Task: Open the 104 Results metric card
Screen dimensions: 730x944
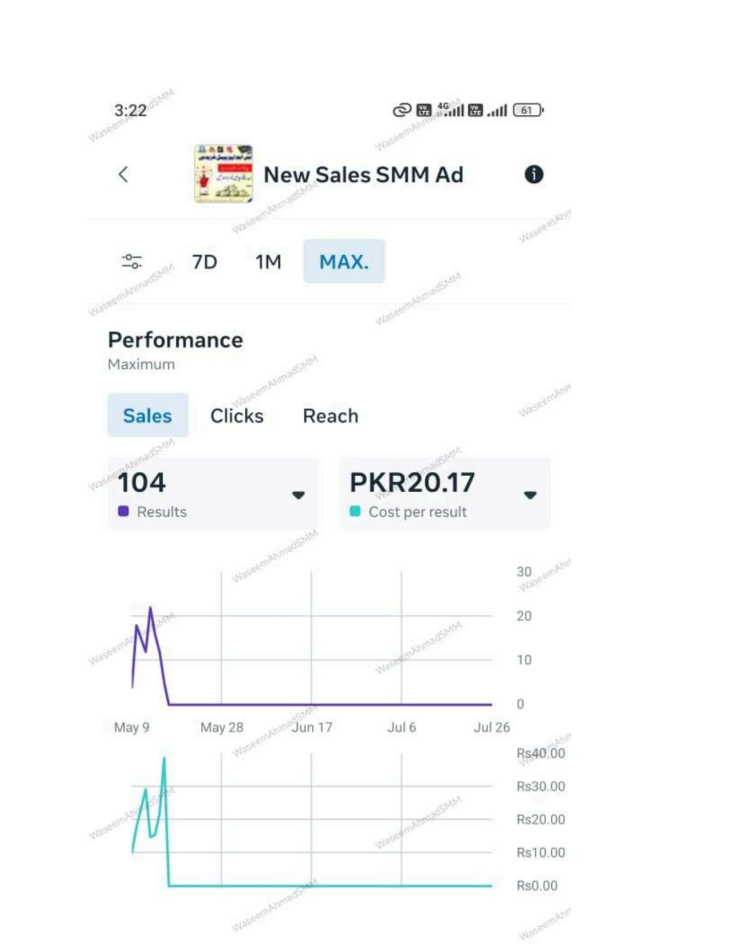Action: click(213, 494)
